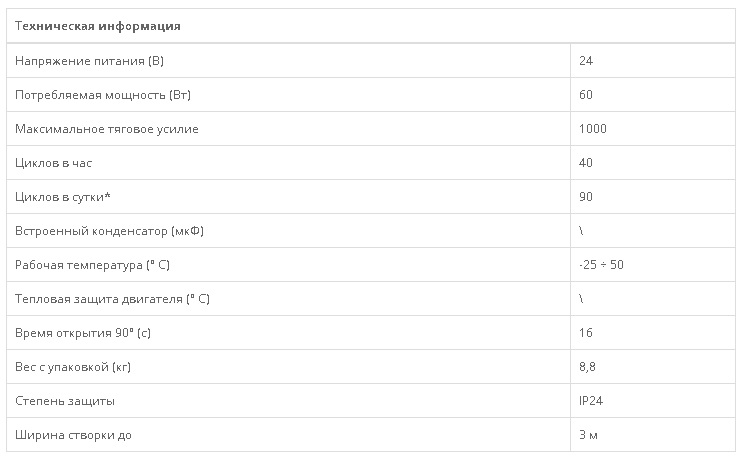Select the "Время открытия 90° (с)" label
744x460 pixels.
click(83, 333)
